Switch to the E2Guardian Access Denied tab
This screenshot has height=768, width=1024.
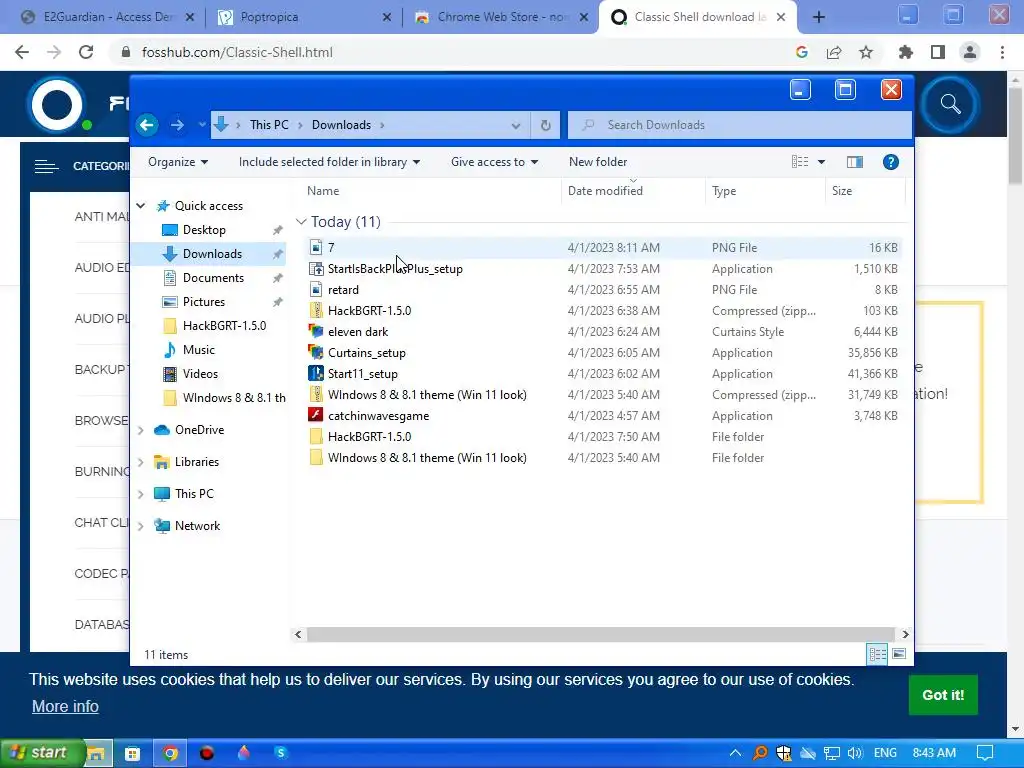(108, 17)
